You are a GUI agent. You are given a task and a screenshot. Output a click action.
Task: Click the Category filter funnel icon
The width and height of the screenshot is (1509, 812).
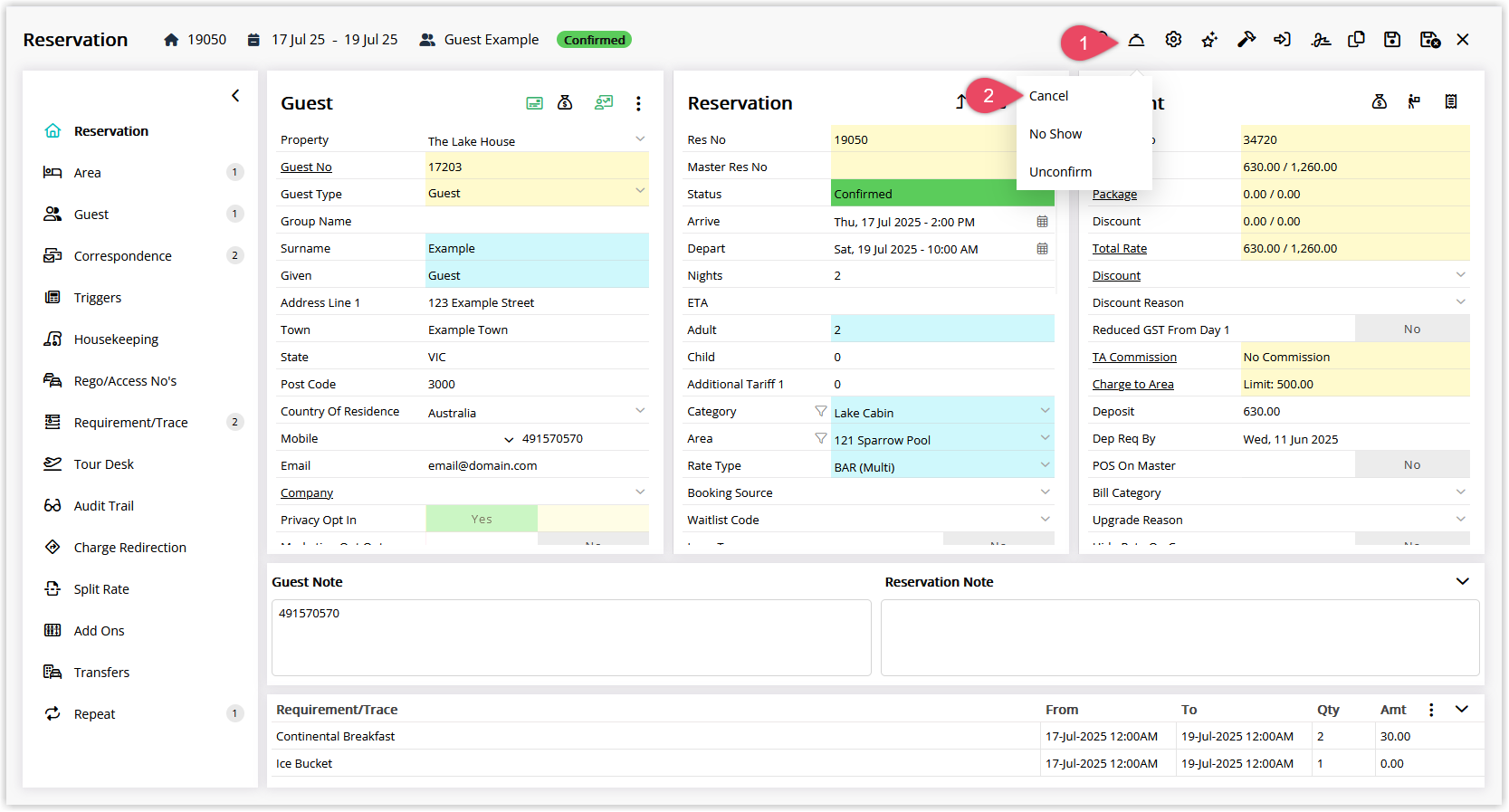click(x=820, y=411)
